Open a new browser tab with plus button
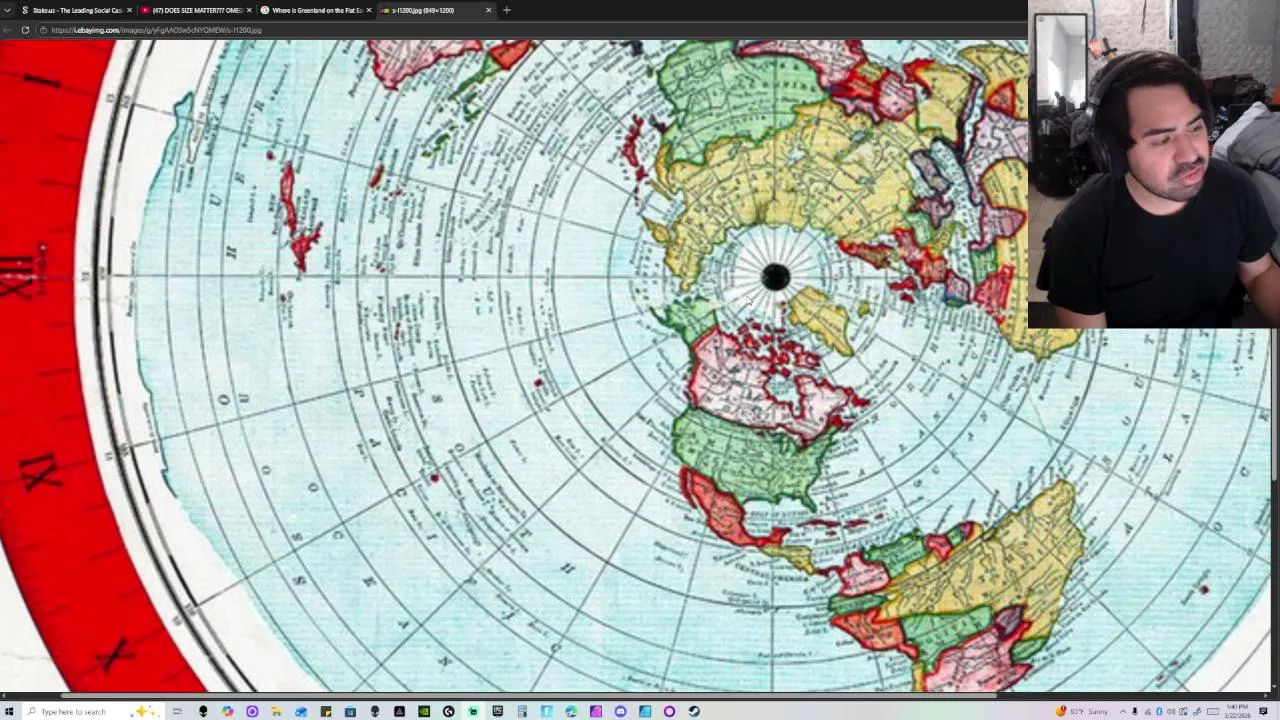Image resolution: width=1280 pixels, height=720 pixels. [x=506, y=10]
